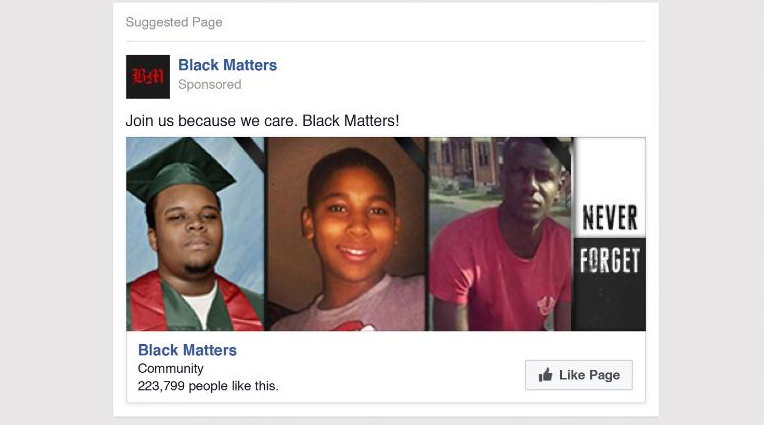Like the Black Matters page
This screenshot has height=425, width=764.
[x=579, y=375]
